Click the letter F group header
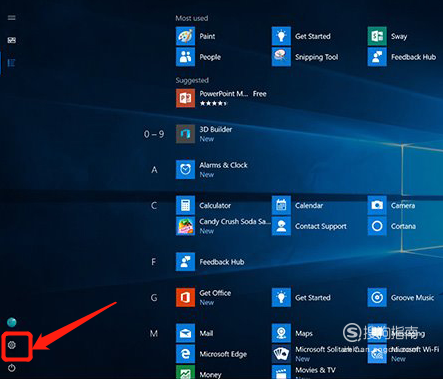 154,262
